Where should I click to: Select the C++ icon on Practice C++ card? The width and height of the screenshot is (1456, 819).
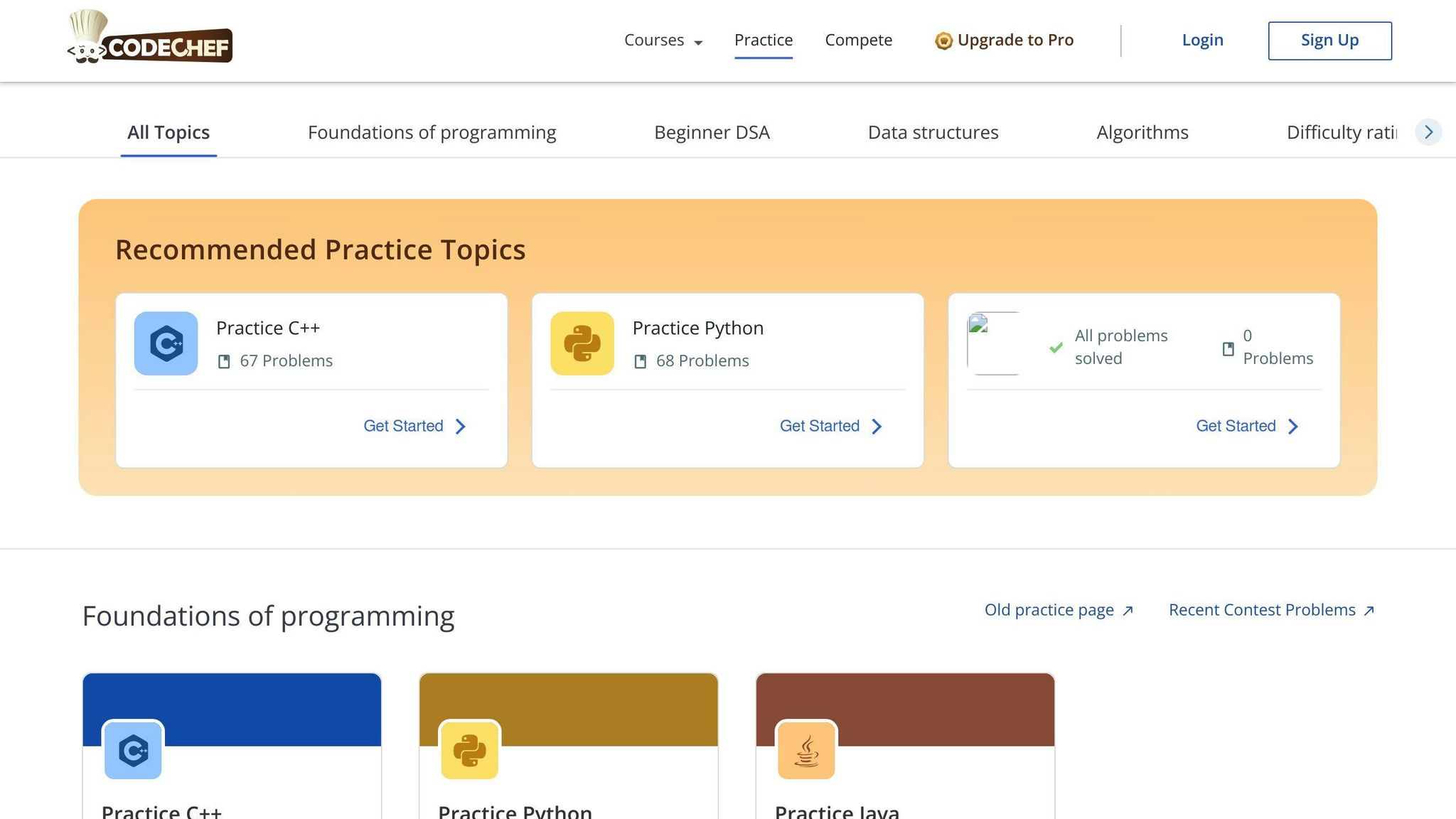click(x=165, y=343)
